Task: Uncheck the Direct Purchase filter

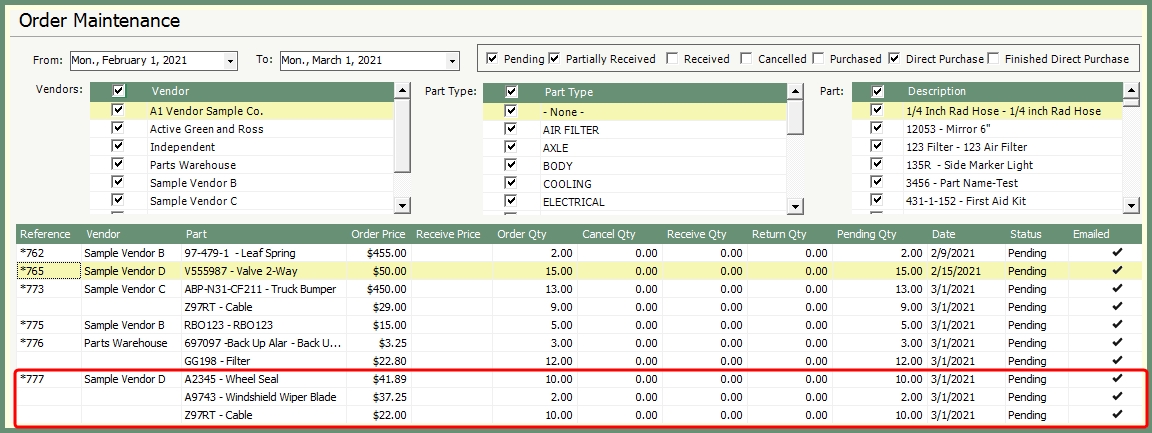Action: (895, 59)
